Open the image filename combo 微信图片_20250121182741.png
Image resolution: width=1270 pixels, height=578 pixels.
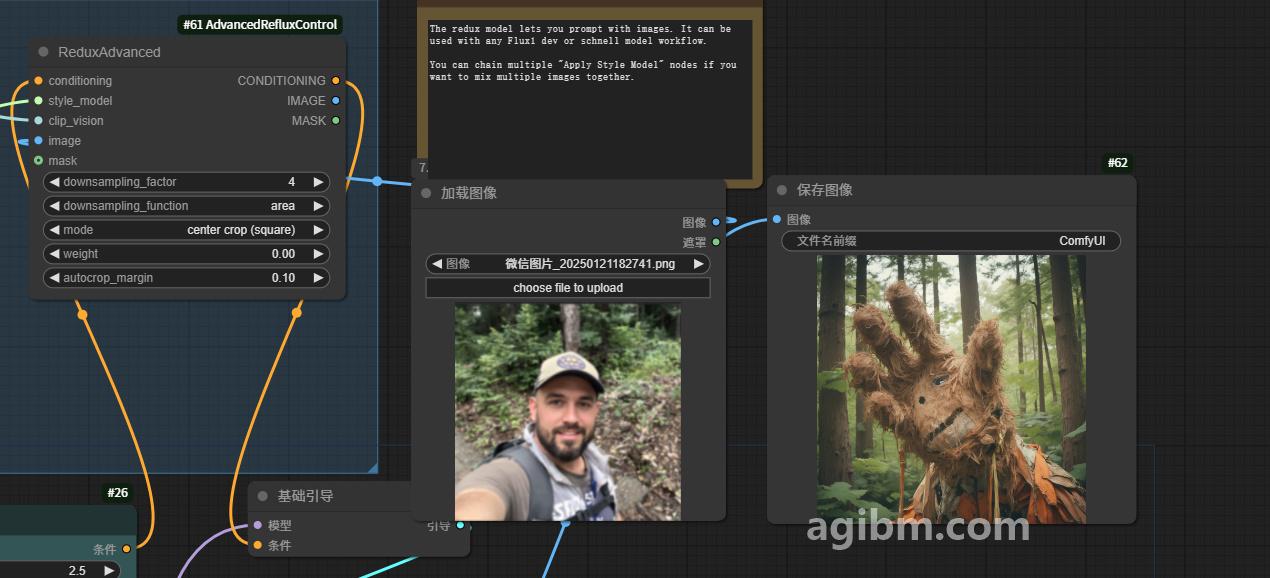568,264
